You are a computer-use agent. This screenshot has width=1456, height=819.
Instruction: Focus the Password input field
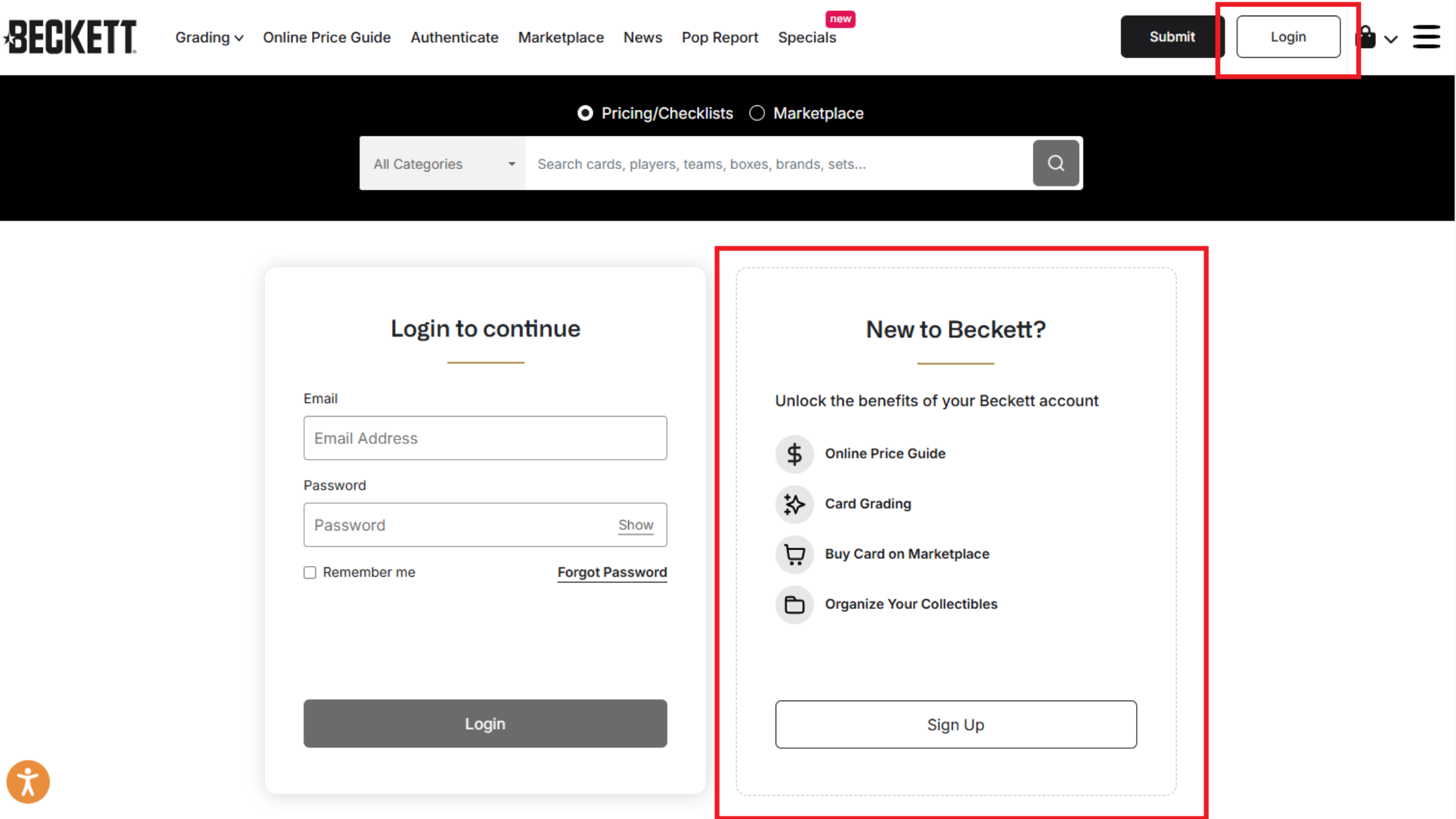486,525
